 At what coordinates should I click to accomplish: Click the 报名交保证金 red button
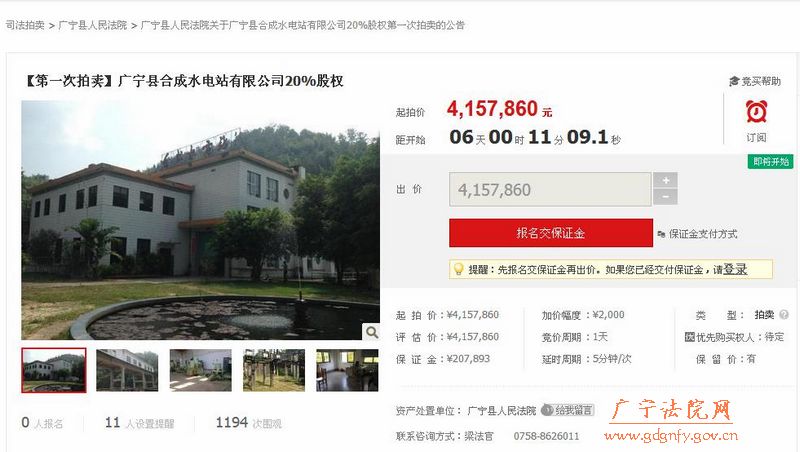click(551, 233)
